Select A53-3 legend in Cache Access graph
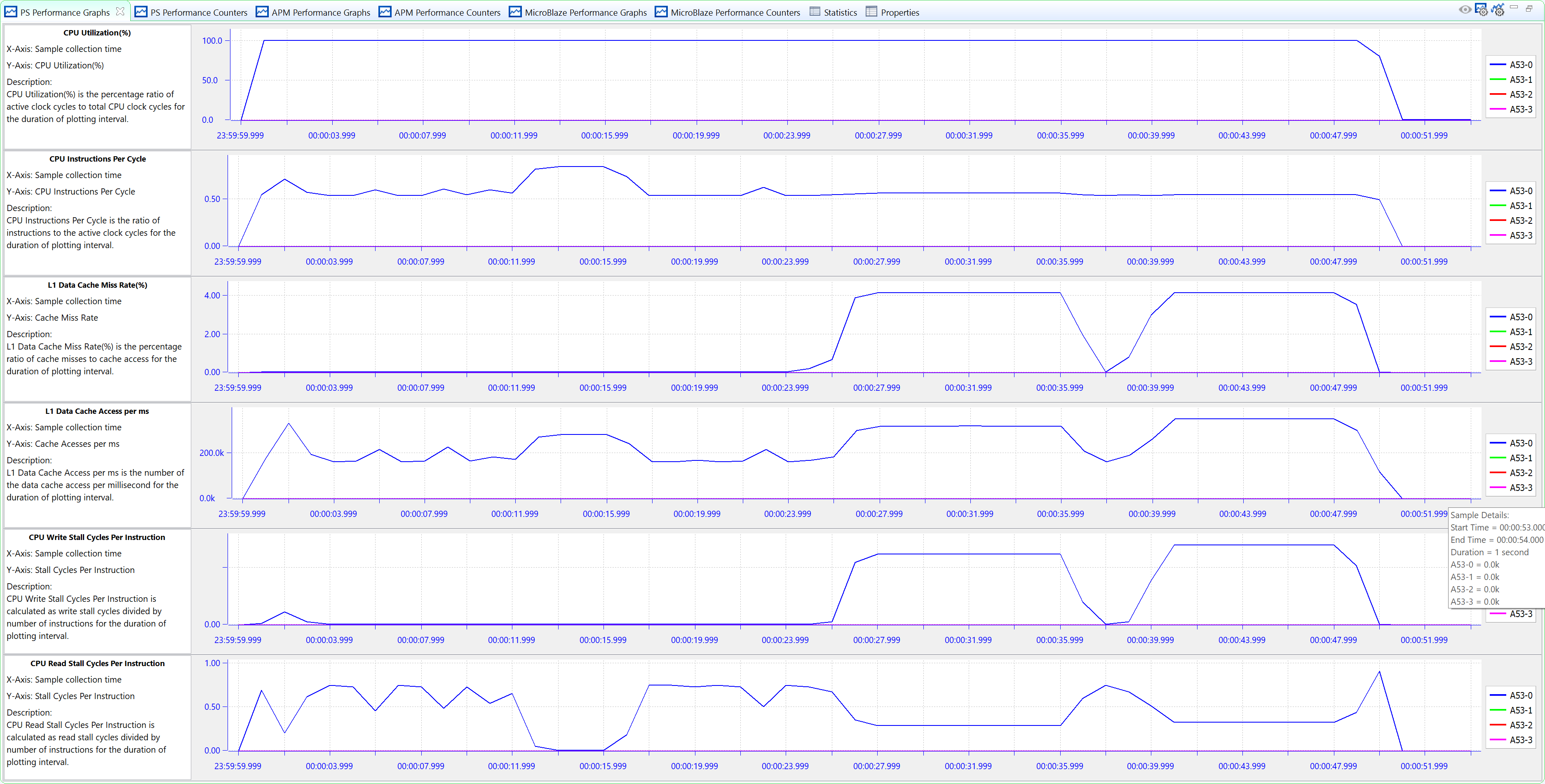1545x784 pixels. click(x=1511, y=488)
